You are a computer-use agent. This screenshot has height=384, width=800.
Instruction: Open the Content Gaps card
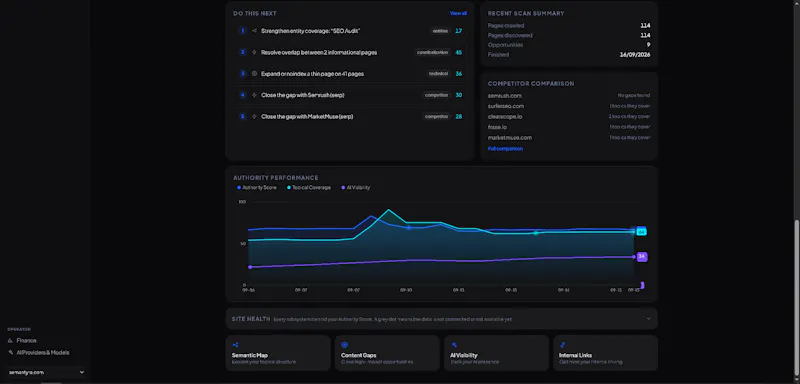(x=387, y=353)
